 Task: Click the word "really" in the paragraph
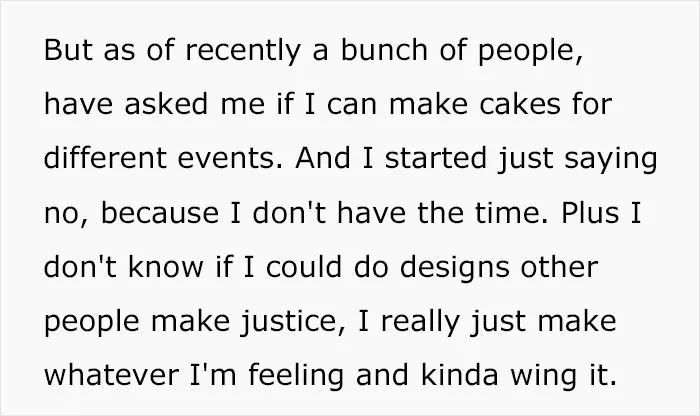420,321
